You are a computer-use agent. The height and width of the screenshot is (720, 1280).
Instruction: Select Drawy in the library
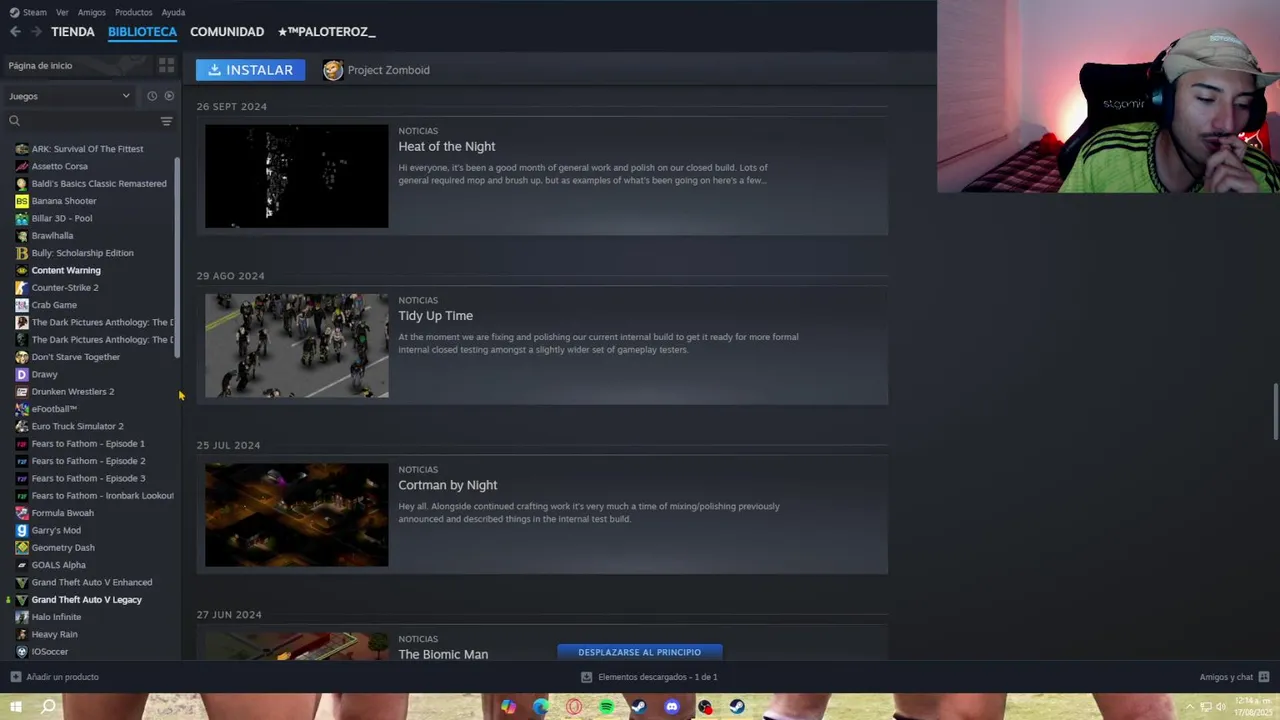click(44, 374)
